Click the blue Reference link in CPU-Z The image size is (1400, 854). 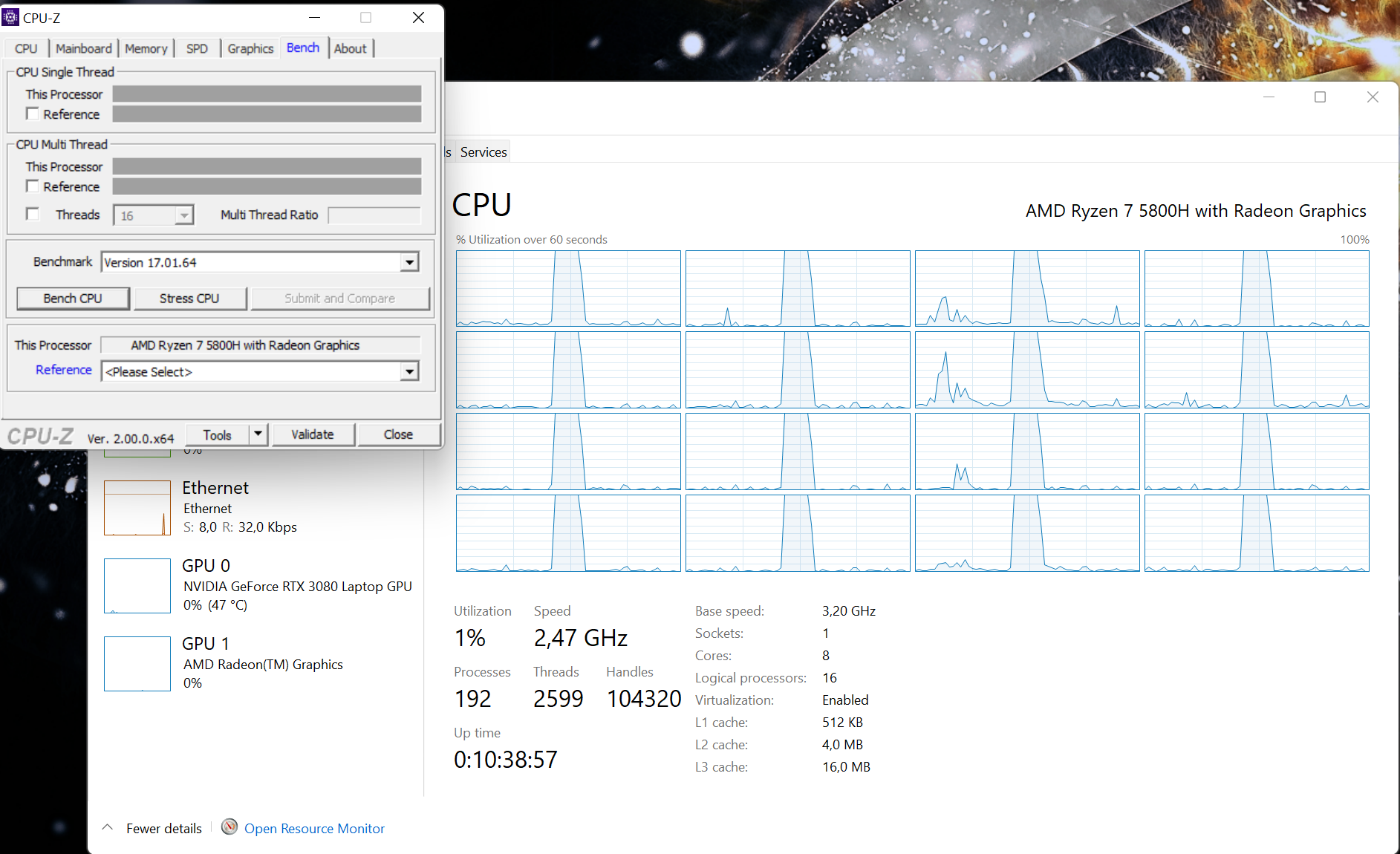(64, 370)
